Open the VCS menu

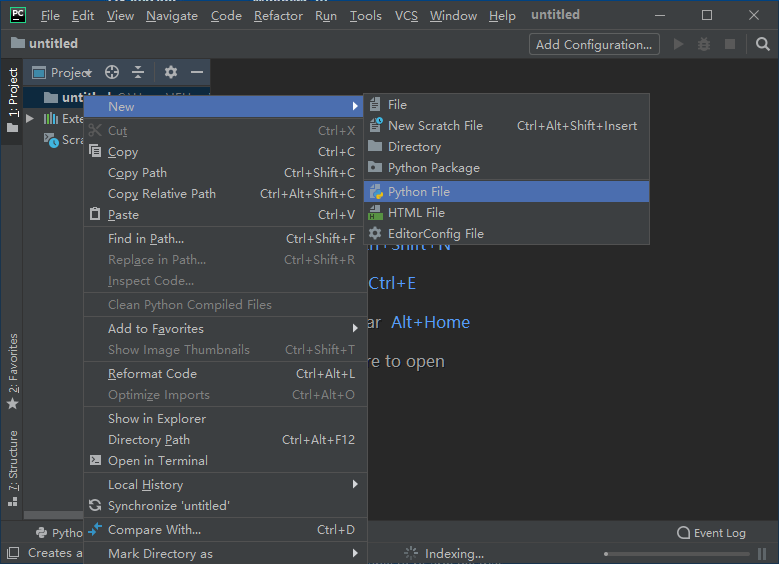[x=406, y=16]
